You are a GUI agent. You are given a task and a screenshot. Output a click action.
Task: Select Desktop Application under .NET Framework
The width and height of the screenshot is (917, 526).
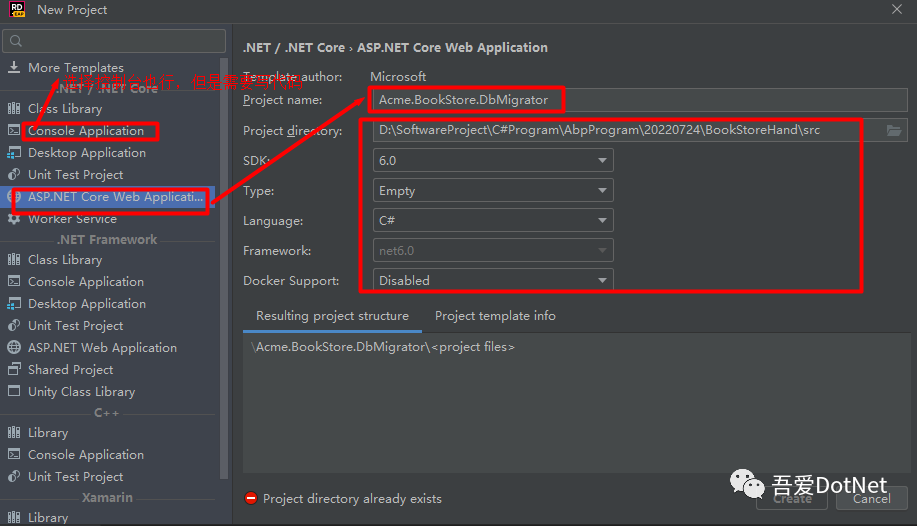tap(86, 304)
